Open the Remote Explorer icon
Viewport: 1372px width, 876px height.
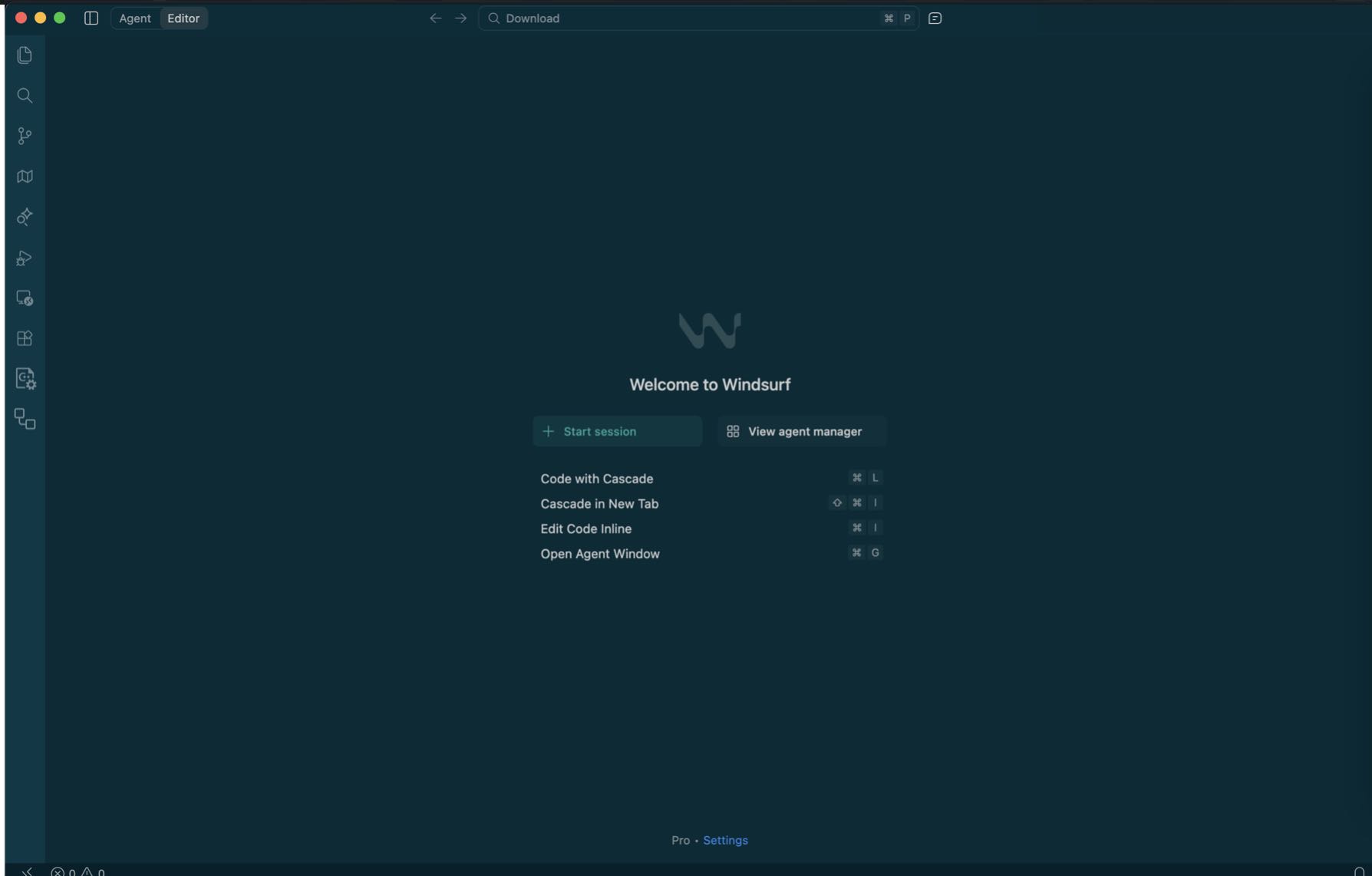pyautogui.click(x=25, y=298)
